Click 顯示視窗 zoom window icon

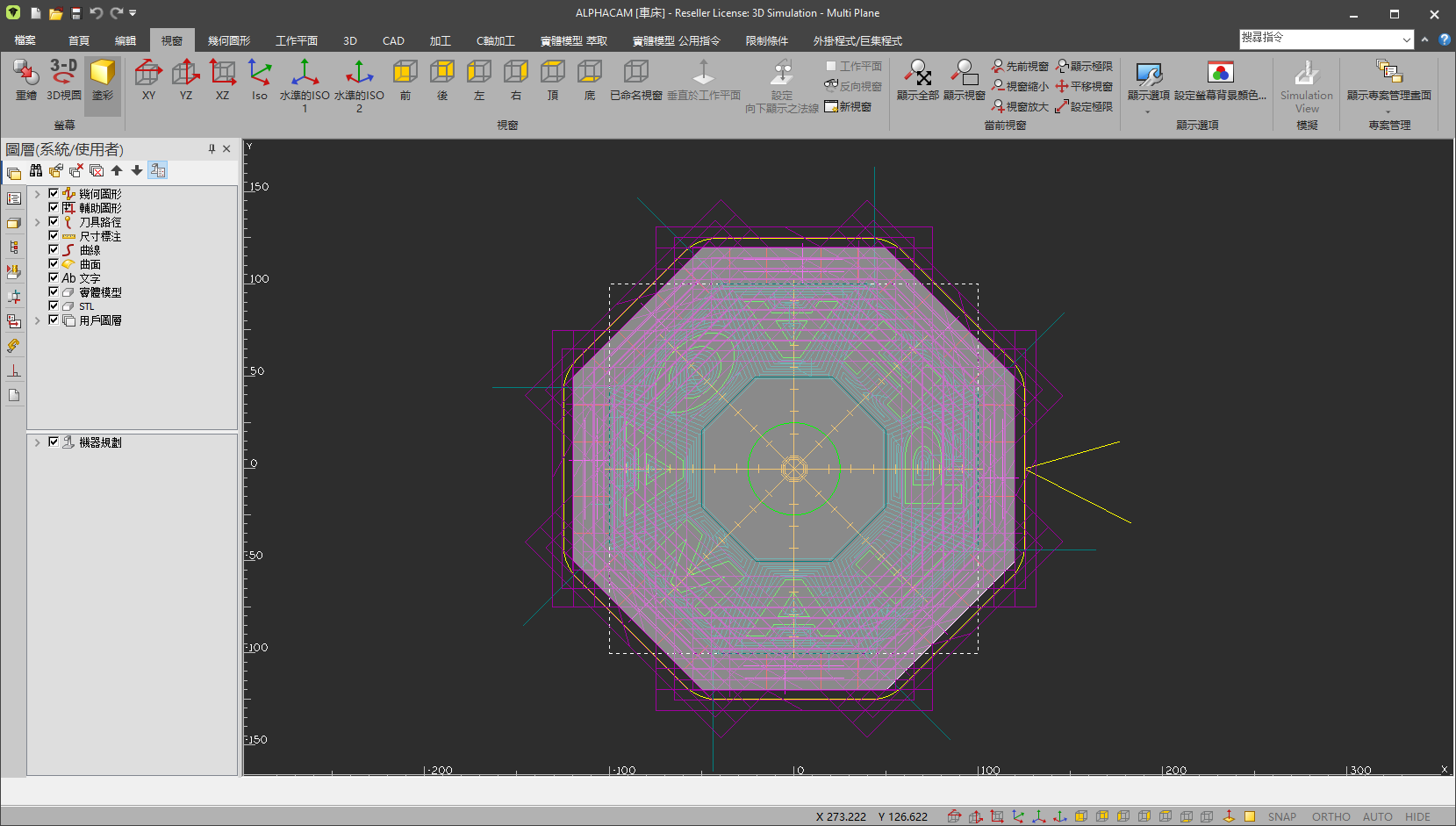pyautogui.click(x=965, y=80)
